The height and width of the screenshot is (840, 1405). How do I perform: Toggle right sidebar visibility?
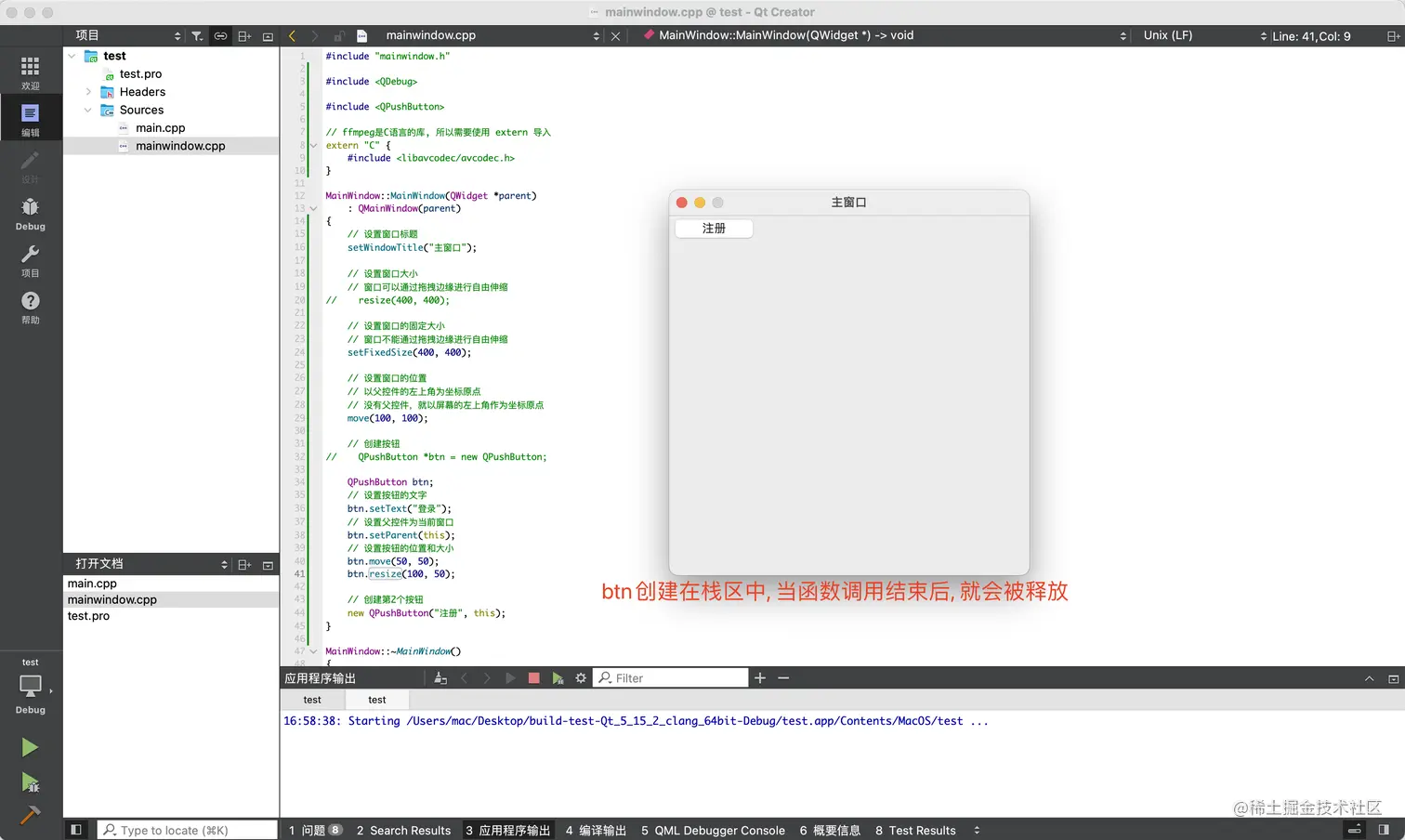[x=1384, y=830]
